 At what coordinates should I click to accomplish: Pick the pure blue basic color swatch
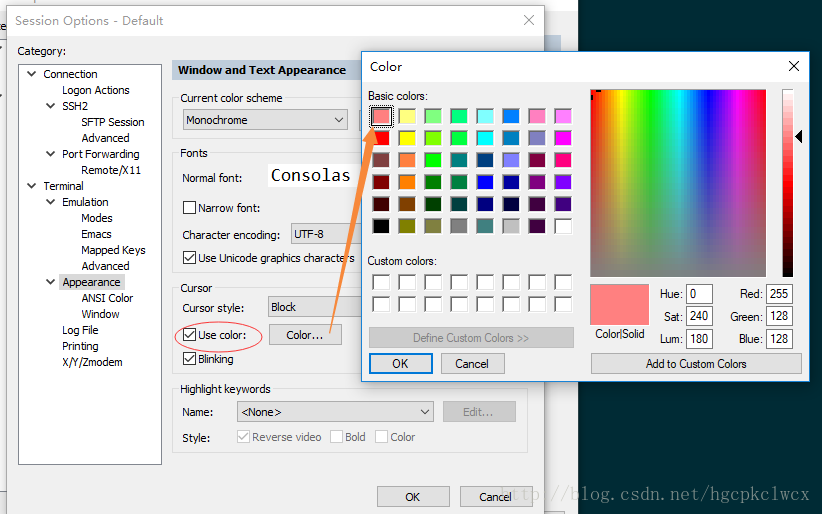pyautogui.click(x=485, y=182)
